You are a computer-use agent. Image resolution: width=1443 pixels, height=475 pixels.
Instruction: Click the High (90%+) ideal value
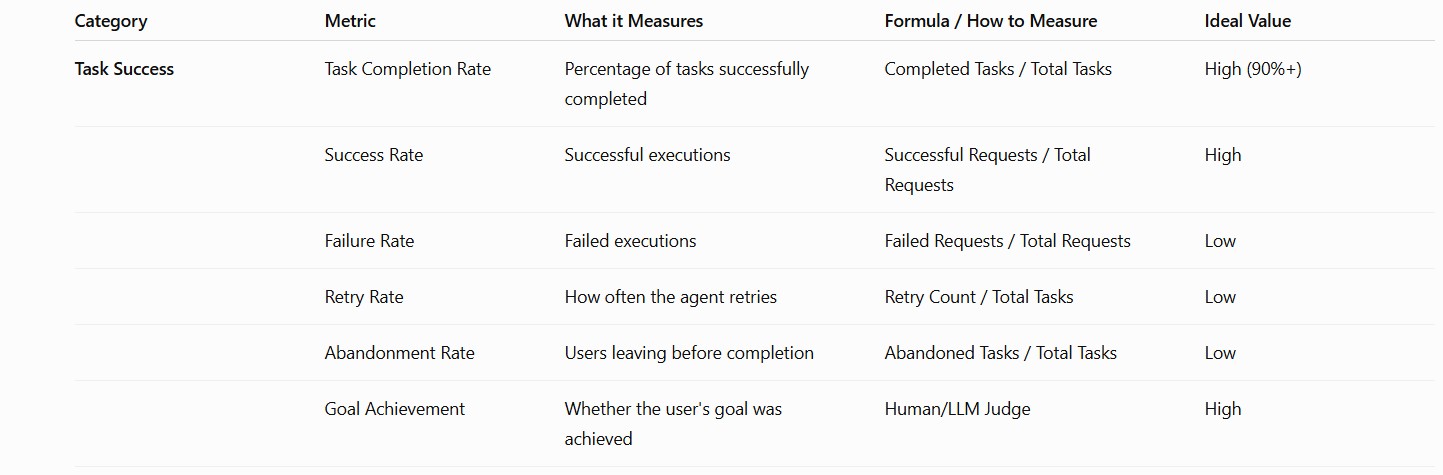1253,69
